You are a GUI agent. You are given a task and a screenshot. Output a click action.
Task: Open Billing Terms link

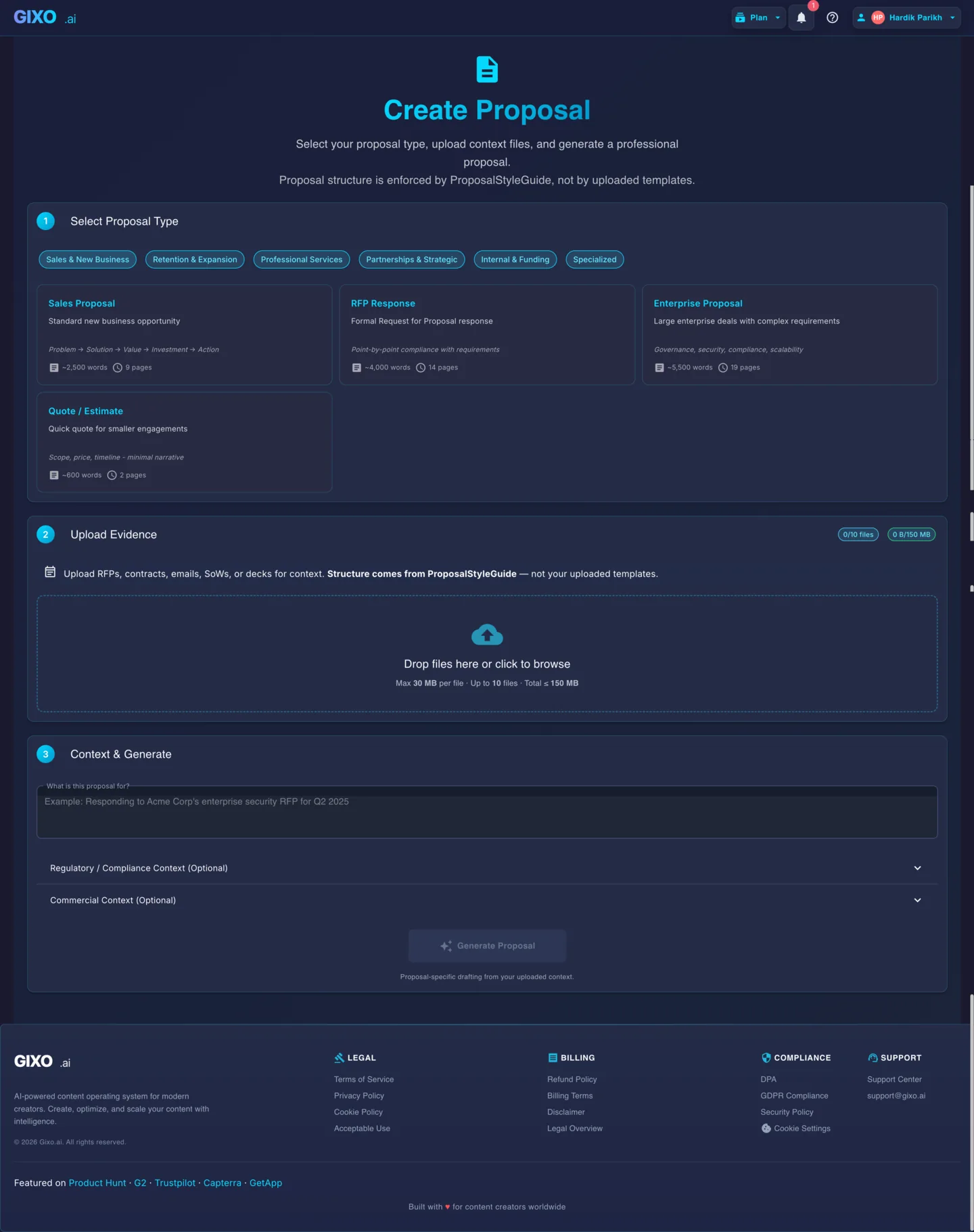click(x=570, y=1095)
